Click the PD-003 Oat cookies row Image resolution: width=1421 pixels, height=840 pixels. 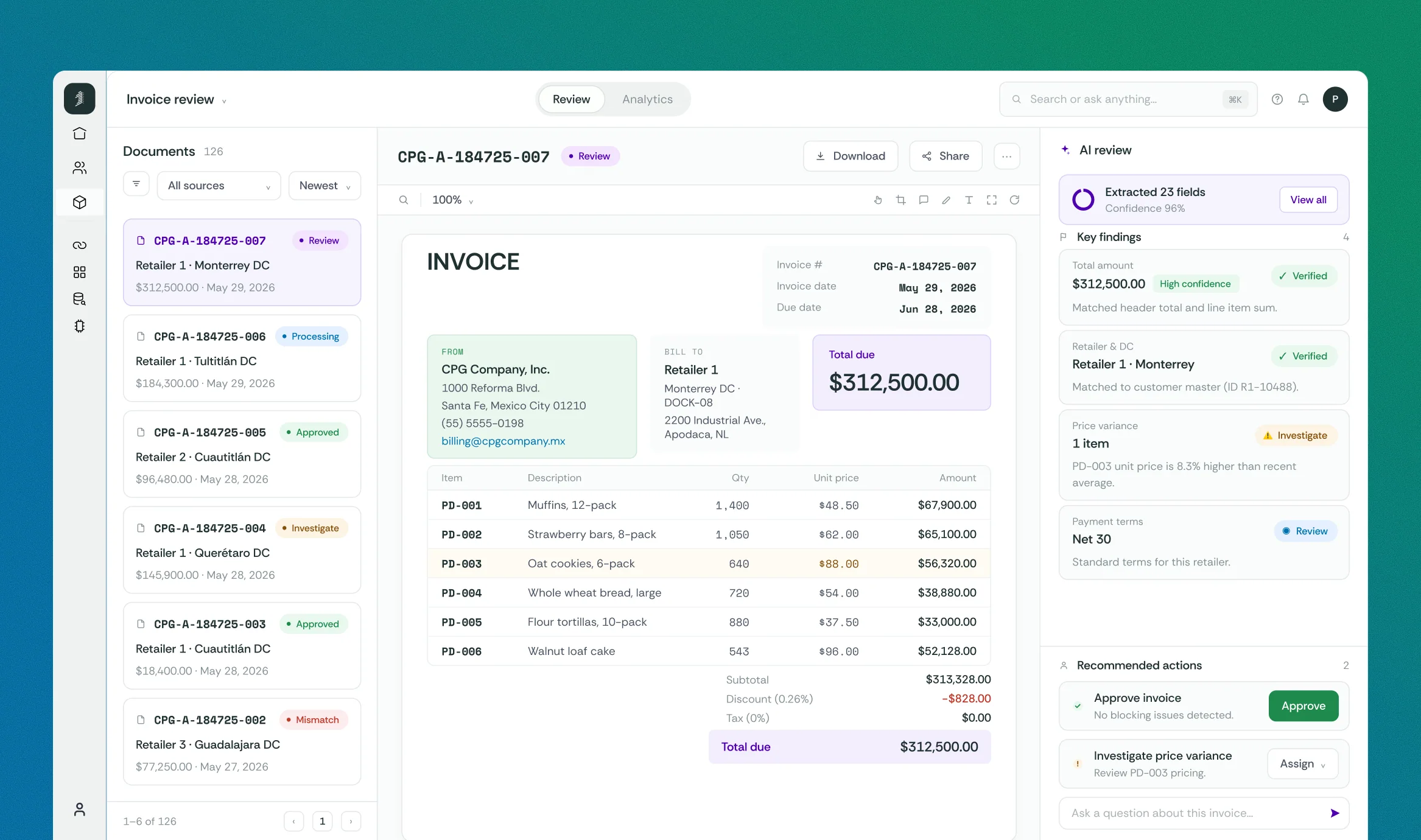(x=709, y=564)
